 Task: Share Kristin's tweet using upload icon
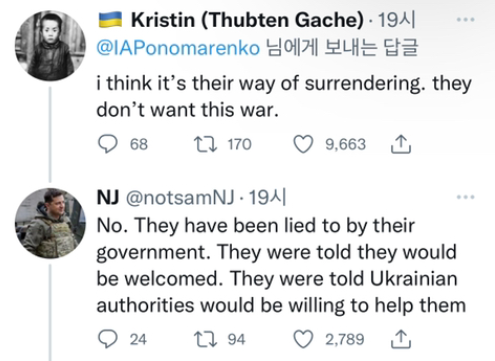[x=401, y=144]
